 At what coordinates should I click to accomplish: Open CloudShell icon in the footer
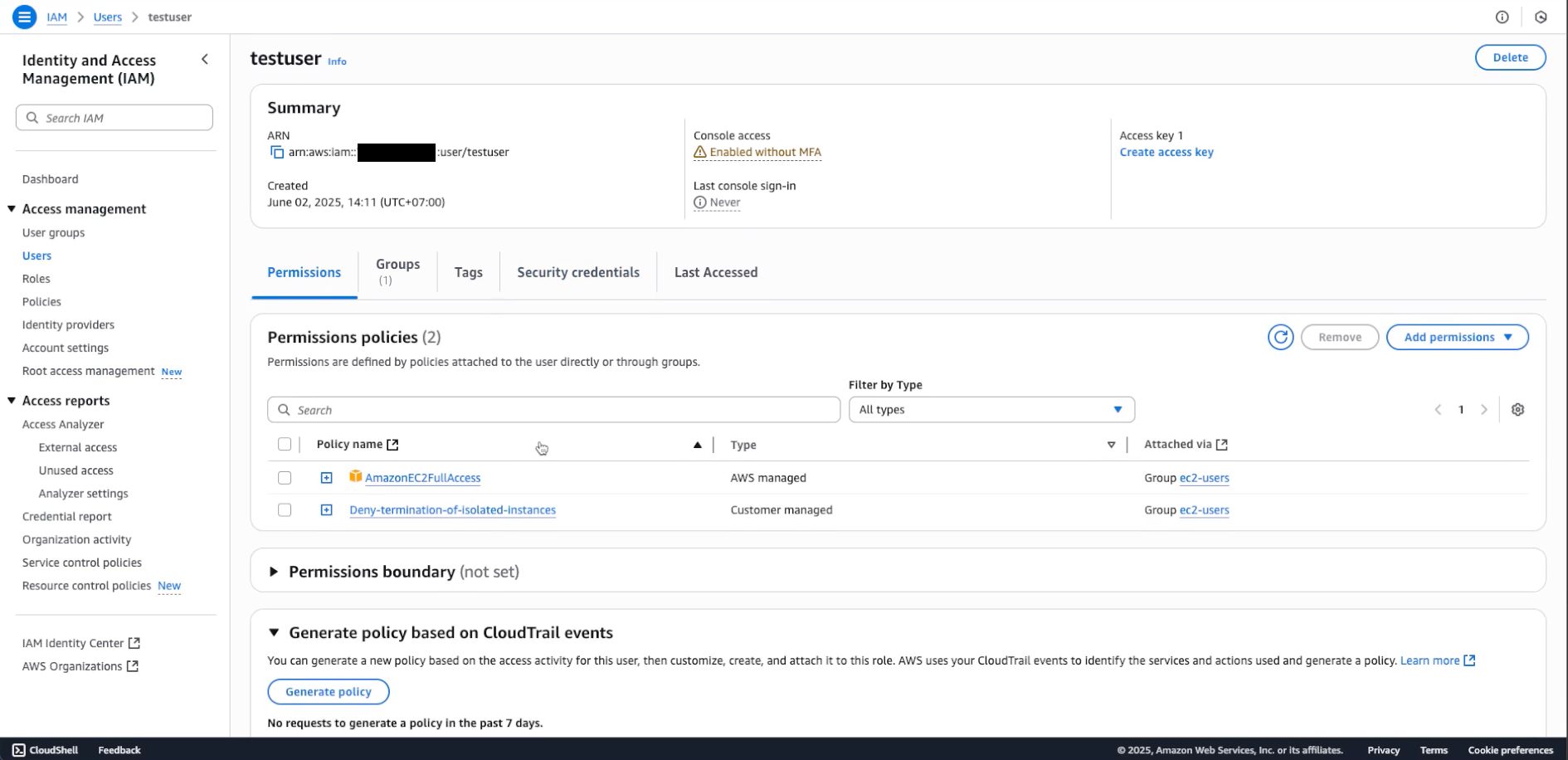[19, 750]
